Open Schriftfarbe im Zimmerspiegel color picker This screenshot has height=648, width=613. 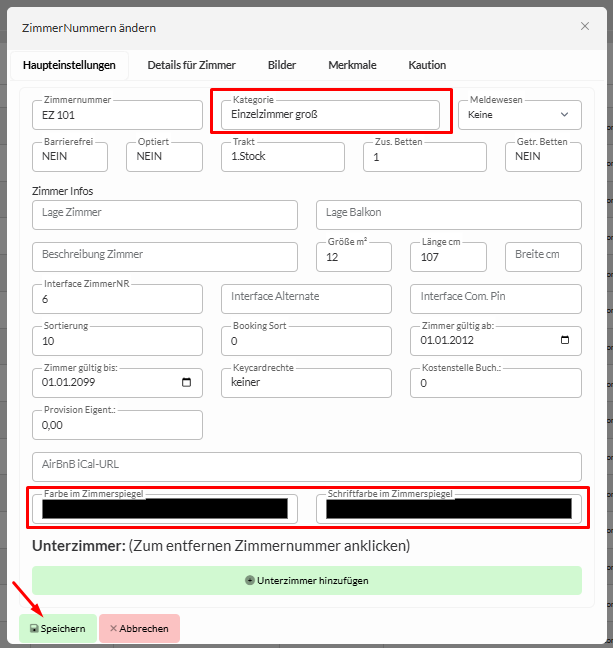click(448, 509)
